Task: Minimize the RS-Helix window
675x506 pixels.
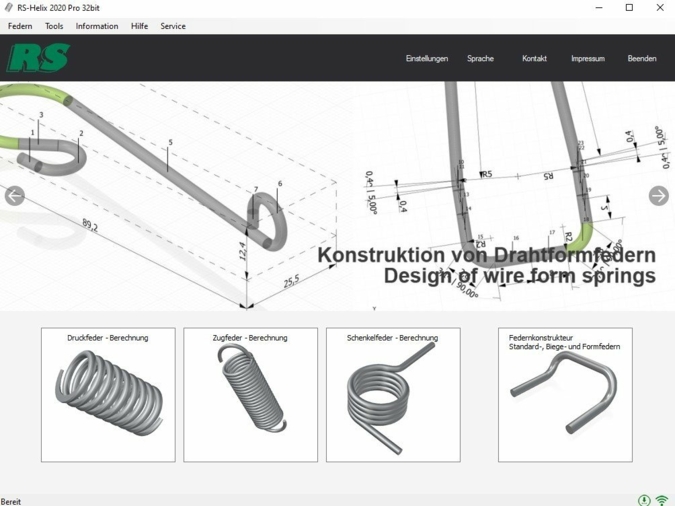Action: click(599, 8)
